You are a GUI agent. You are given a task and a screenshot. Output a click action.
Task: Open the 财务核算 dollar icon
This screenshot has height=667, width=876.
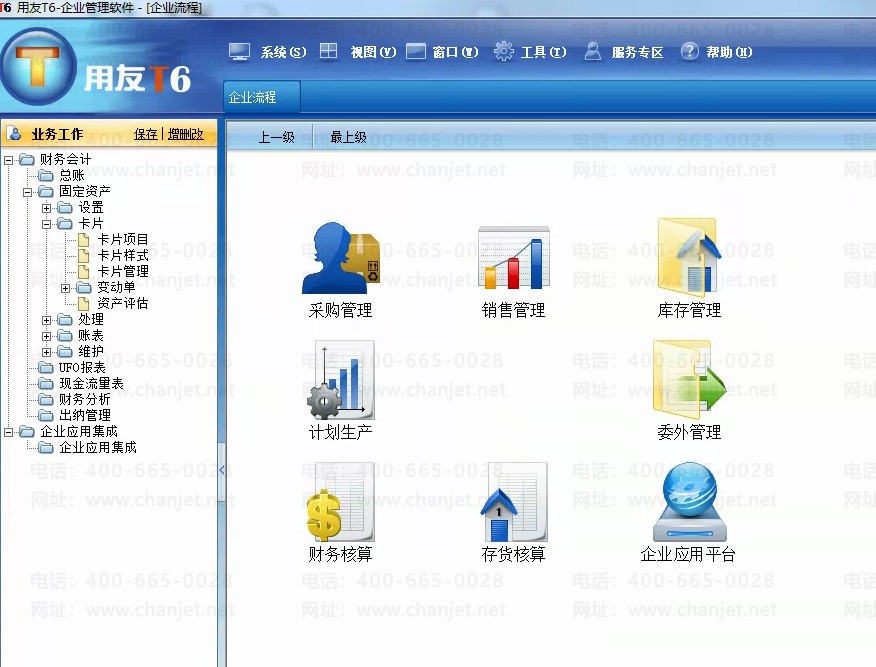[340, 502]
